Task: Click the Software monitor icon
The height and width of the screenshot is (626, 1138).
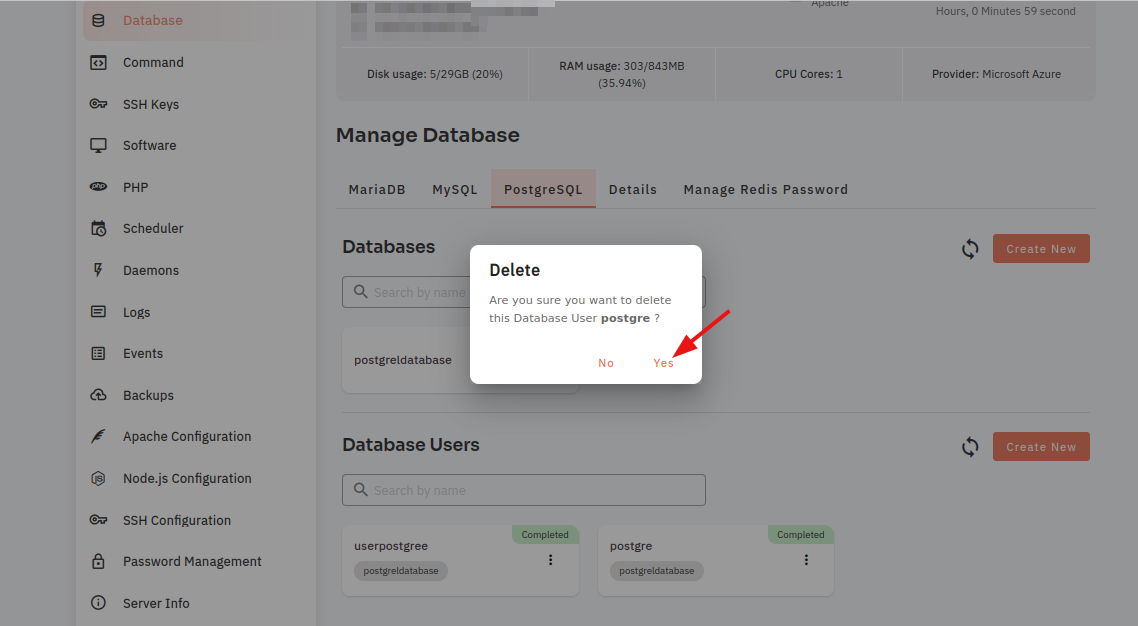Action: click(98, 145)
